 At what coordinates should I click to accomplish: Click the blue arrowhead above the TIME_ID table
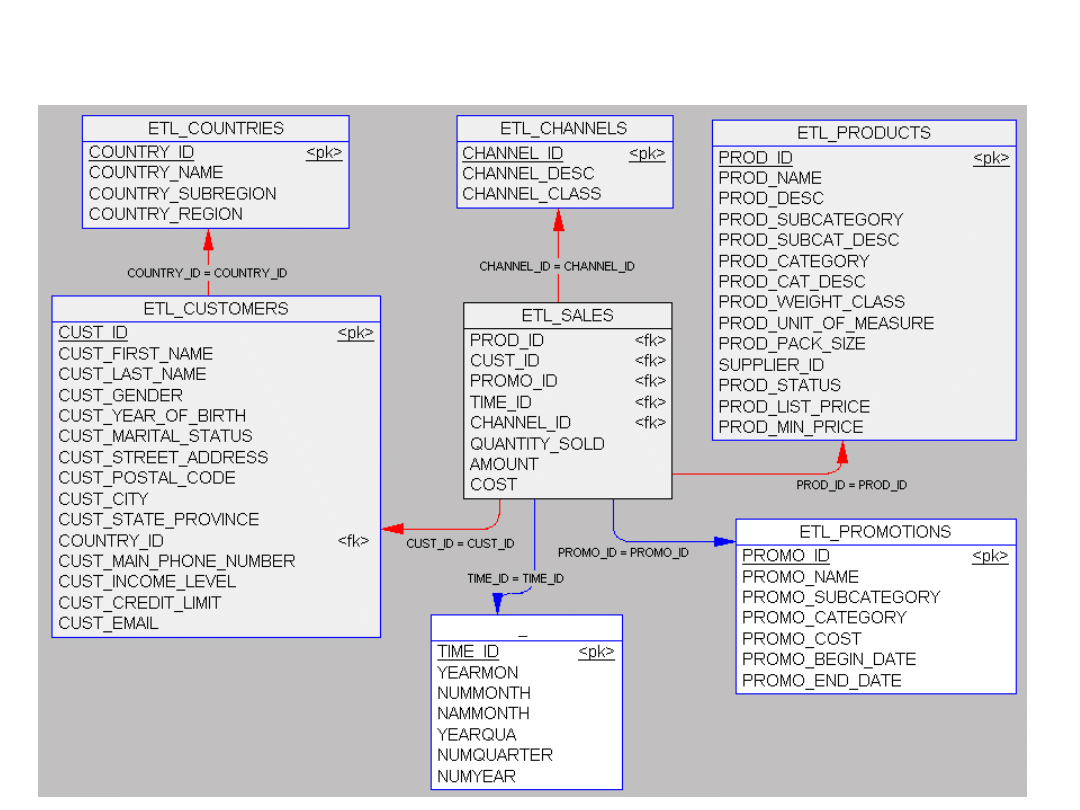(x=498, y=603)
